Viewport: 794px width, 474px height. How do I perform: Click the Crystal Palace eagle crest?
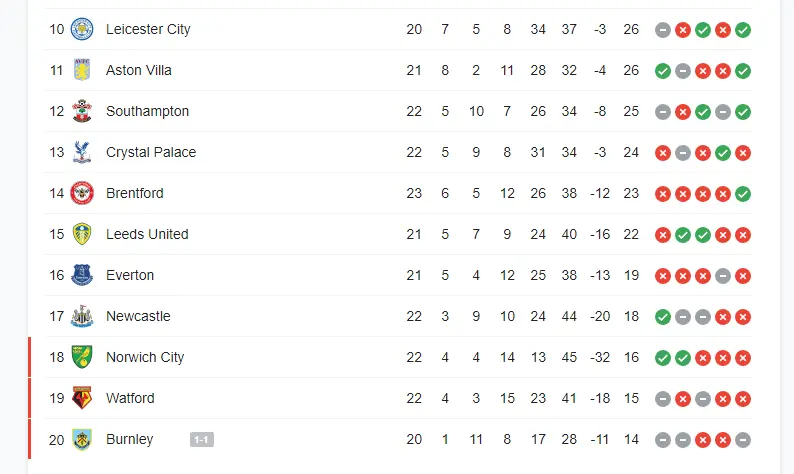pyautogui.click(x=82, y=152)
